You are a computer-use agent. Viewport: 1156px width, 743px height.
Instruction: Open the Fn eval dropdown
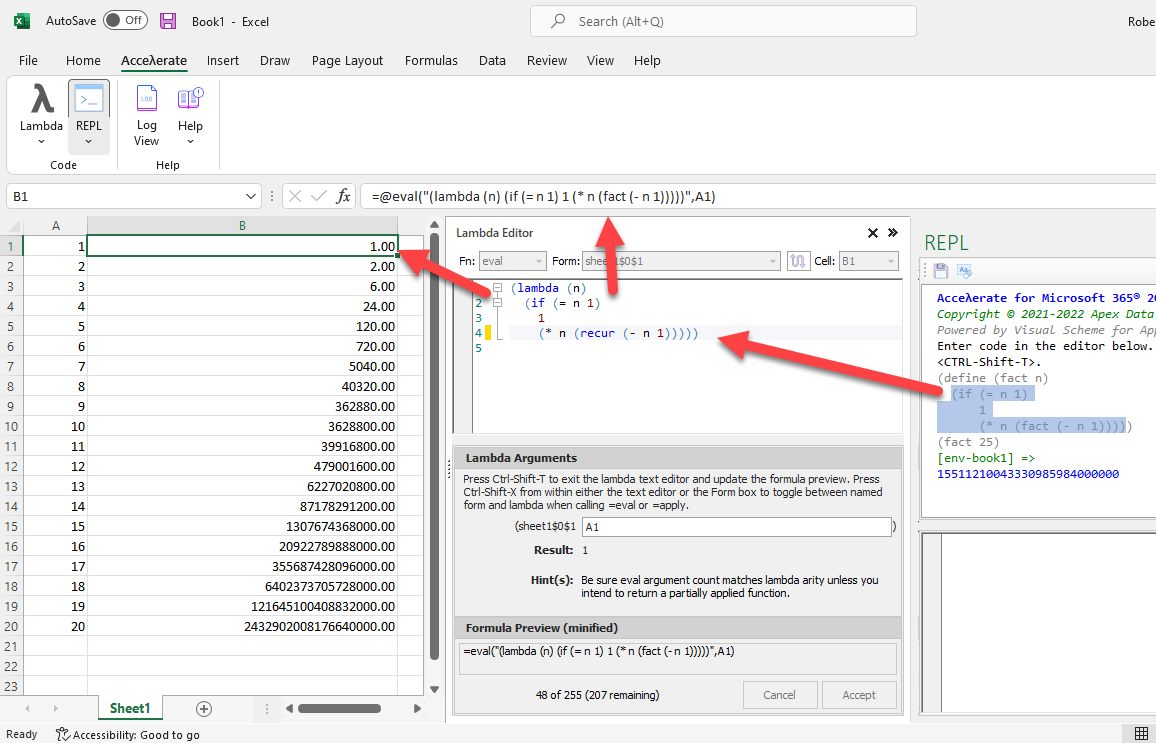539,261
